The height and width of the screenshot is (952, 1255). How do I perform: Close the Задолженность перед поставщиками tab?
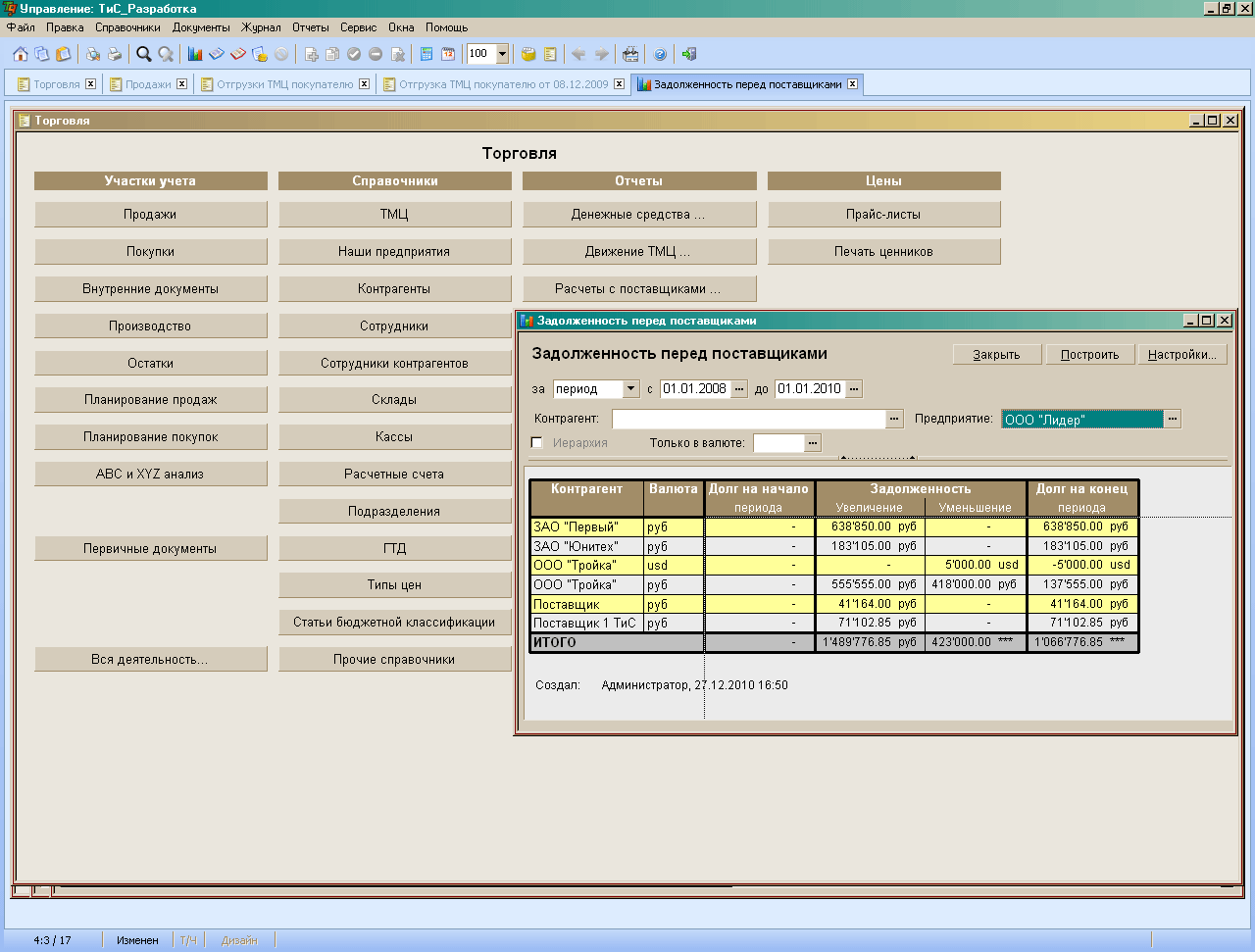tap(853, 84)
